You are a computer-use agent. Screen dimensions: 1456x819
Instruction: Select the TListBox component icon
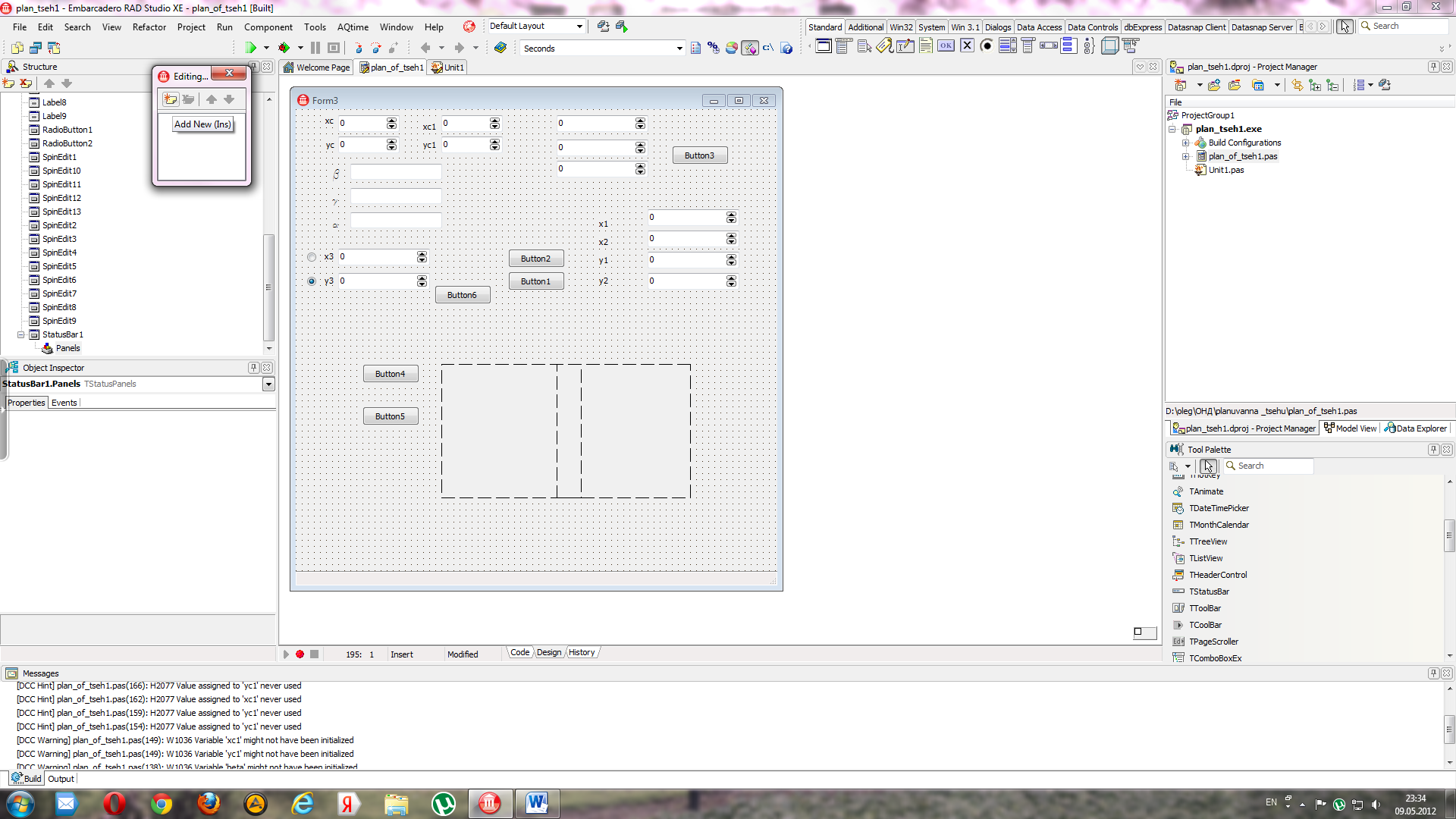point(1007,46)
